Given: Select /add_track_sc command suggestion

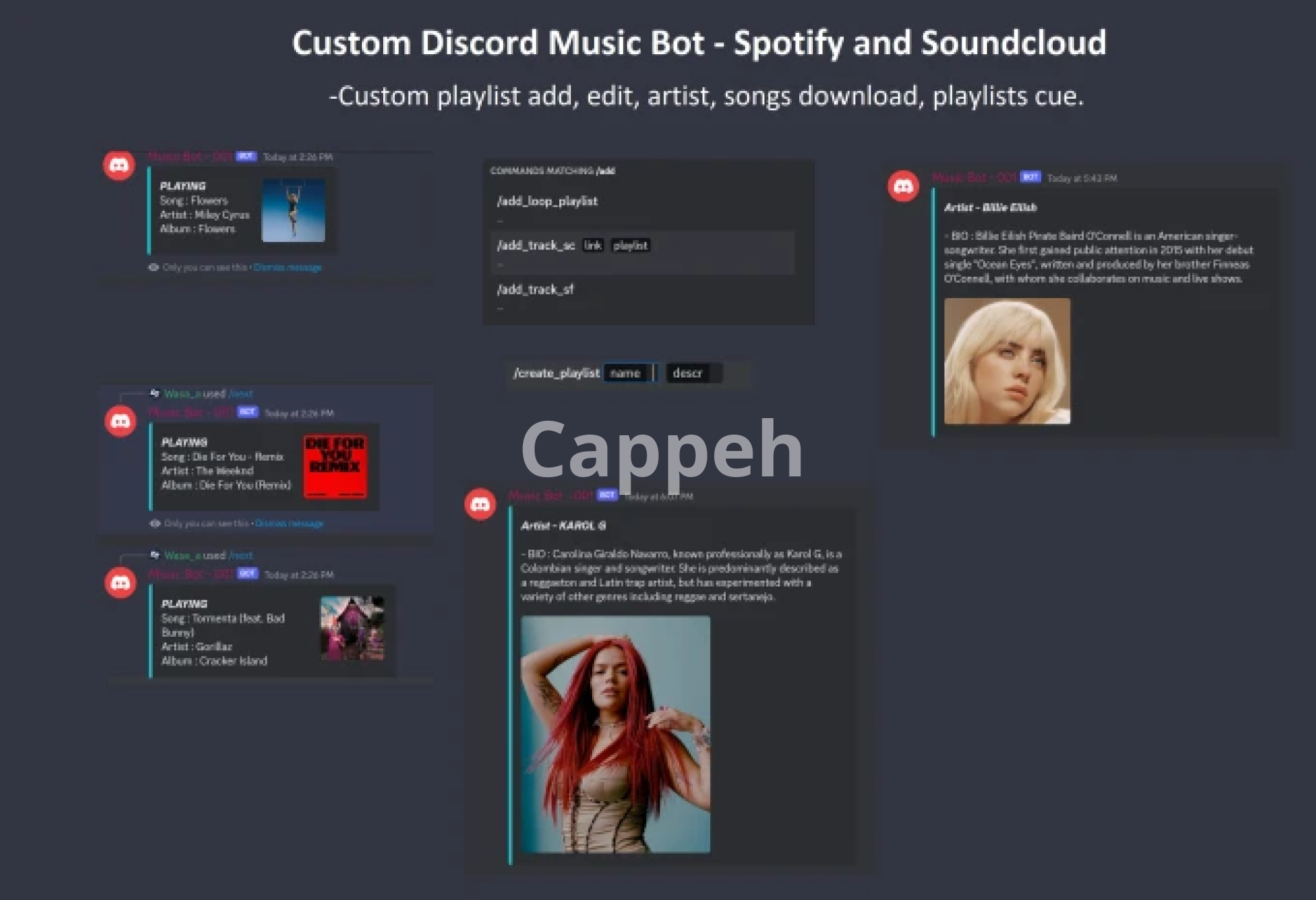Looking at the screenshot, I should pyautogui.click(x=536, y=245).
